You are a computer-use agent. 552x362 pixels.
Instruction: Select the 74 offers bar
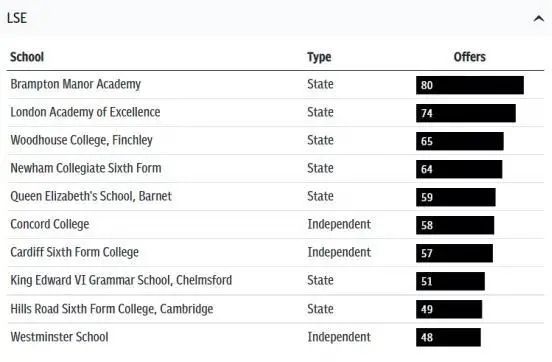pos(466,113)
